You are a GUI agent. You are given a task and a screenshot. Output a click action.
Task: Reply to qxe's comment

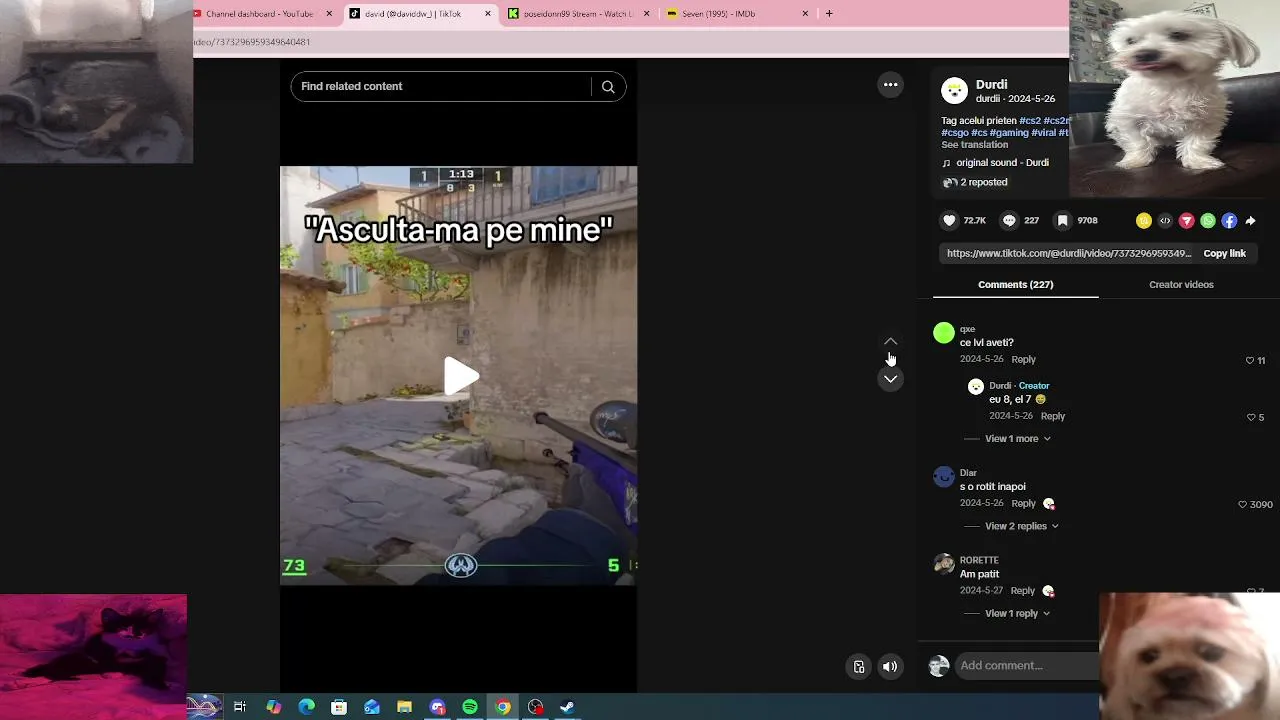(x=1023, y=360)
